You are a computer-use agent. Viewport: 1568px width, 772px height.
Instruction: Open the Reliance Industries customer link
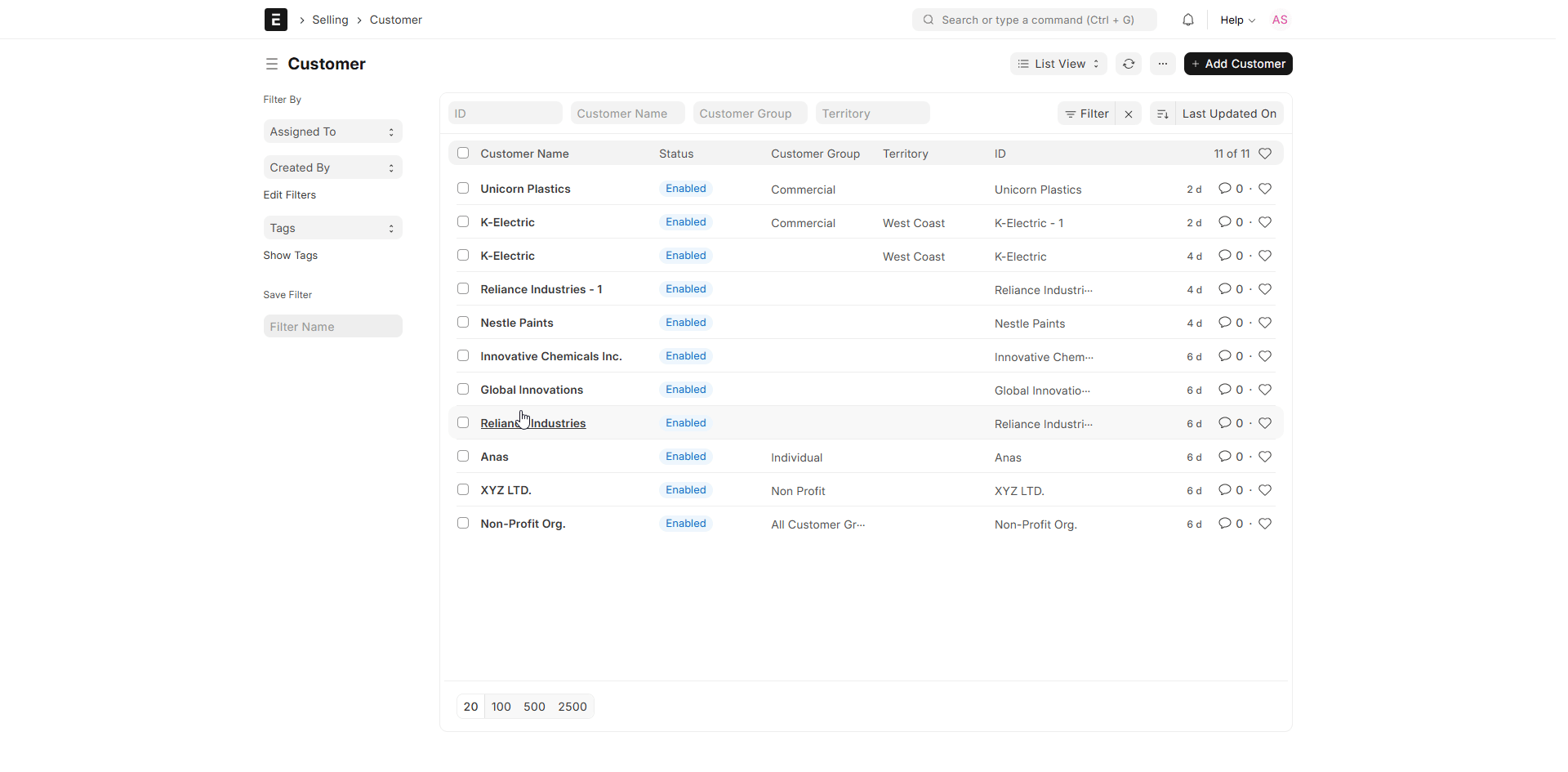(533, 423)
